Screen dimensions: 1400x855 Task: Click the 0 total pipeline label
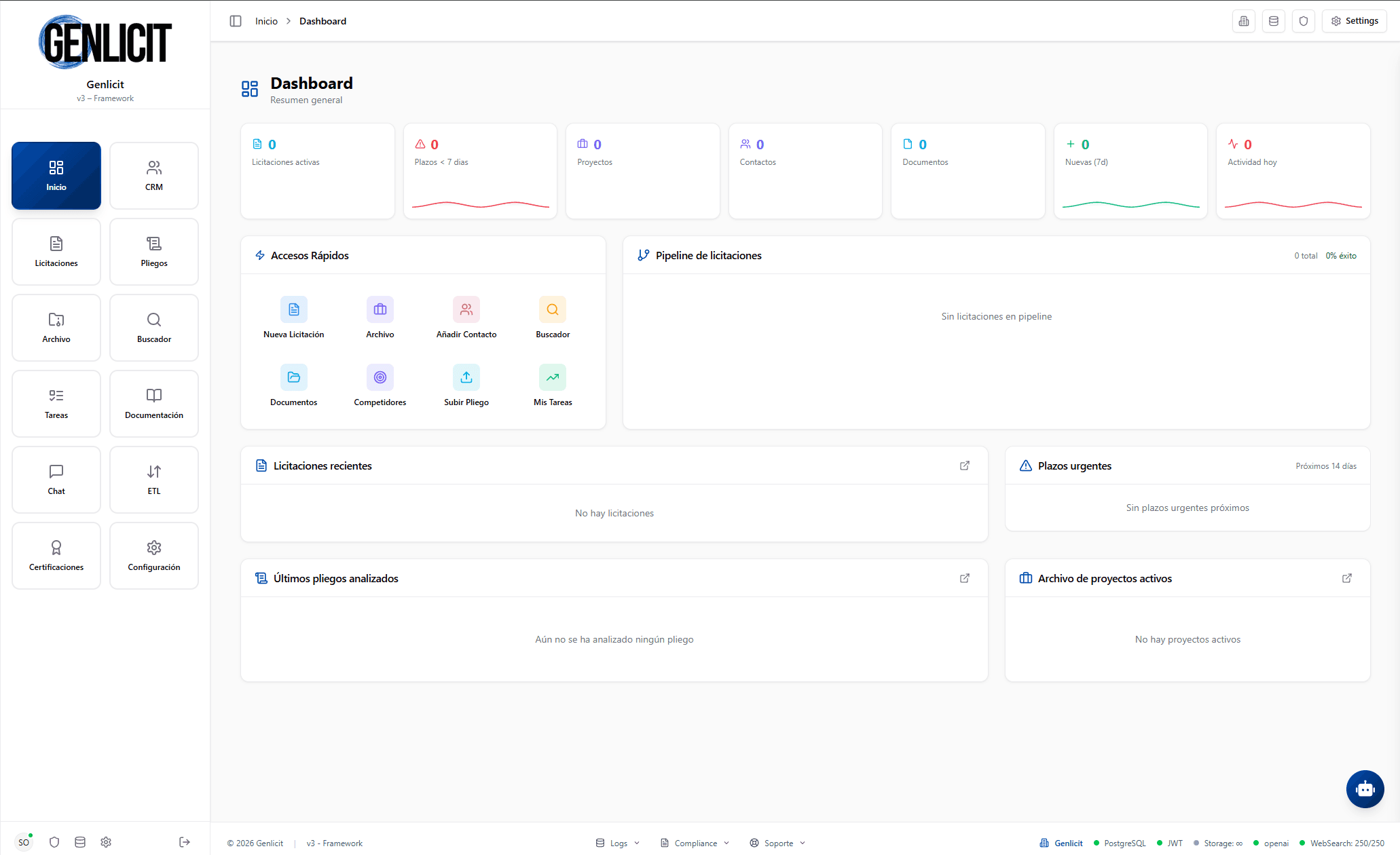(1306, 256)
